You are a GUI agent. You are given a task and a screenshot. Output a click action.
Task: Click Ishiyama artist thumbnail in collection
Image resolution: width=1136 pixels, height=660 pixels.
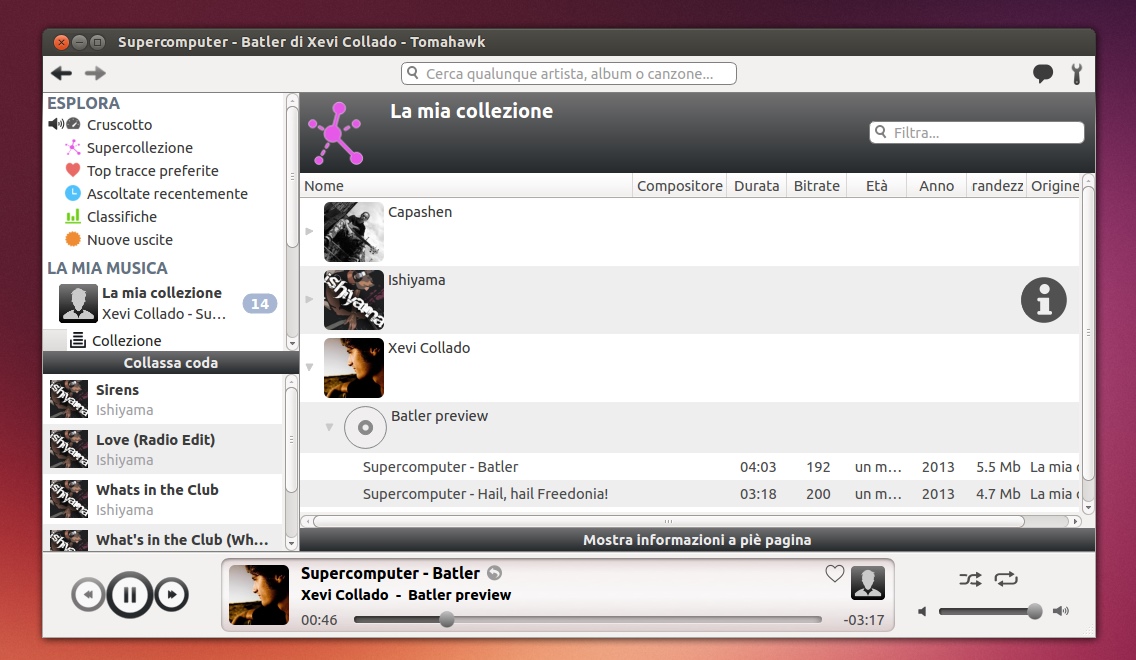click(354, 300)
